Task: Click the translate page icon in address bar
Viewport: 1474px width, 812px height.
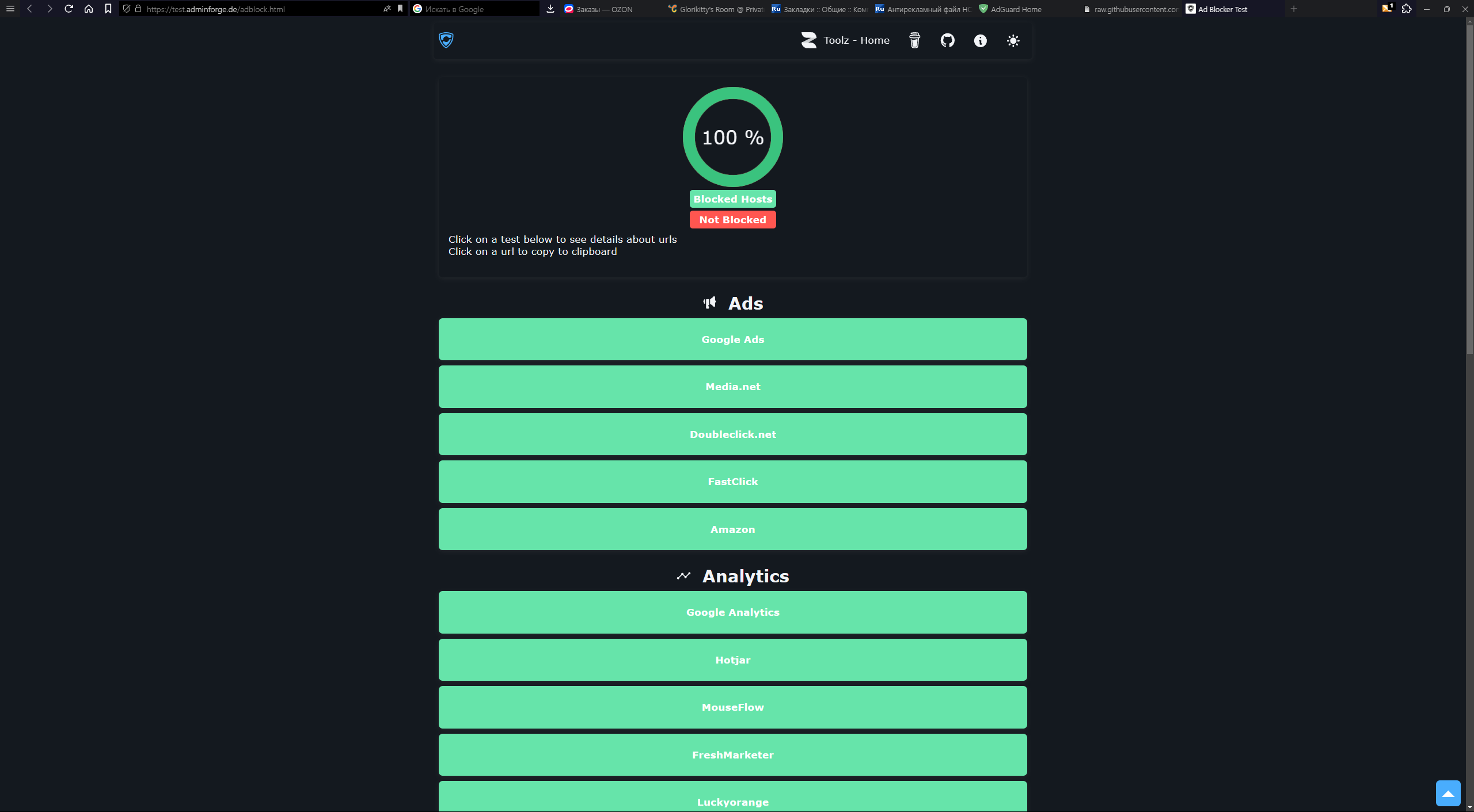Action: click(387, 9)
